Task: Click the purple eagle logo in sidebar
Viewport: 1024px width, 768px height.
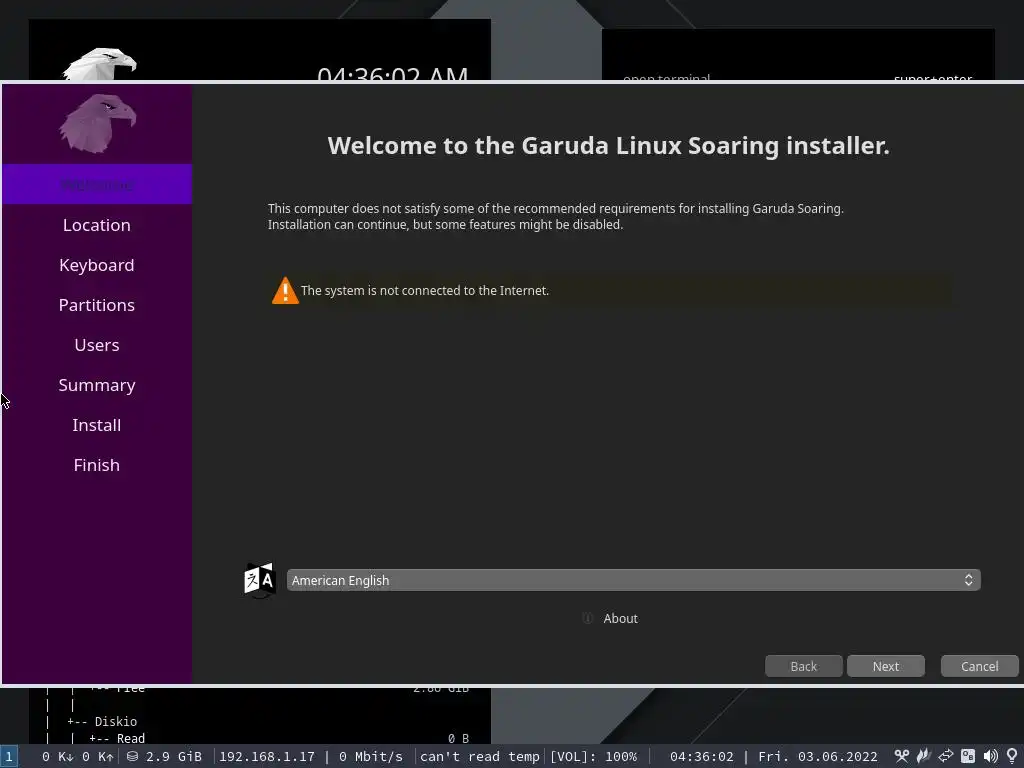Action: tap(98, 123)
